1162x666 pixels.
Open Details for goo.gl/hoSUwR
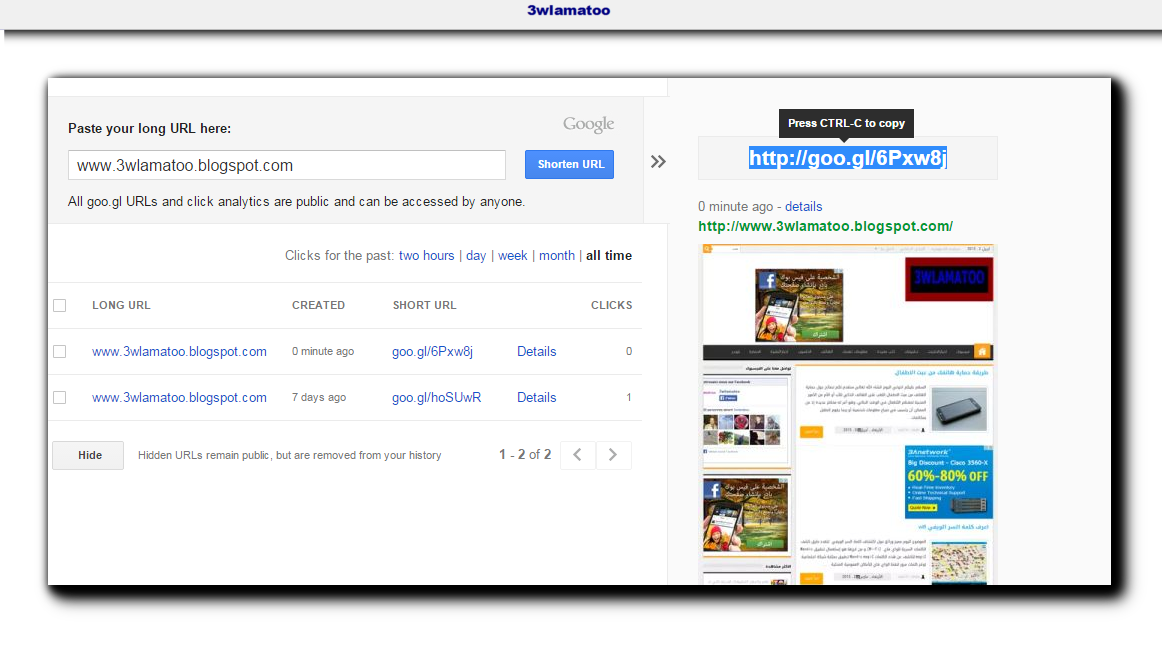click(537, 398)
